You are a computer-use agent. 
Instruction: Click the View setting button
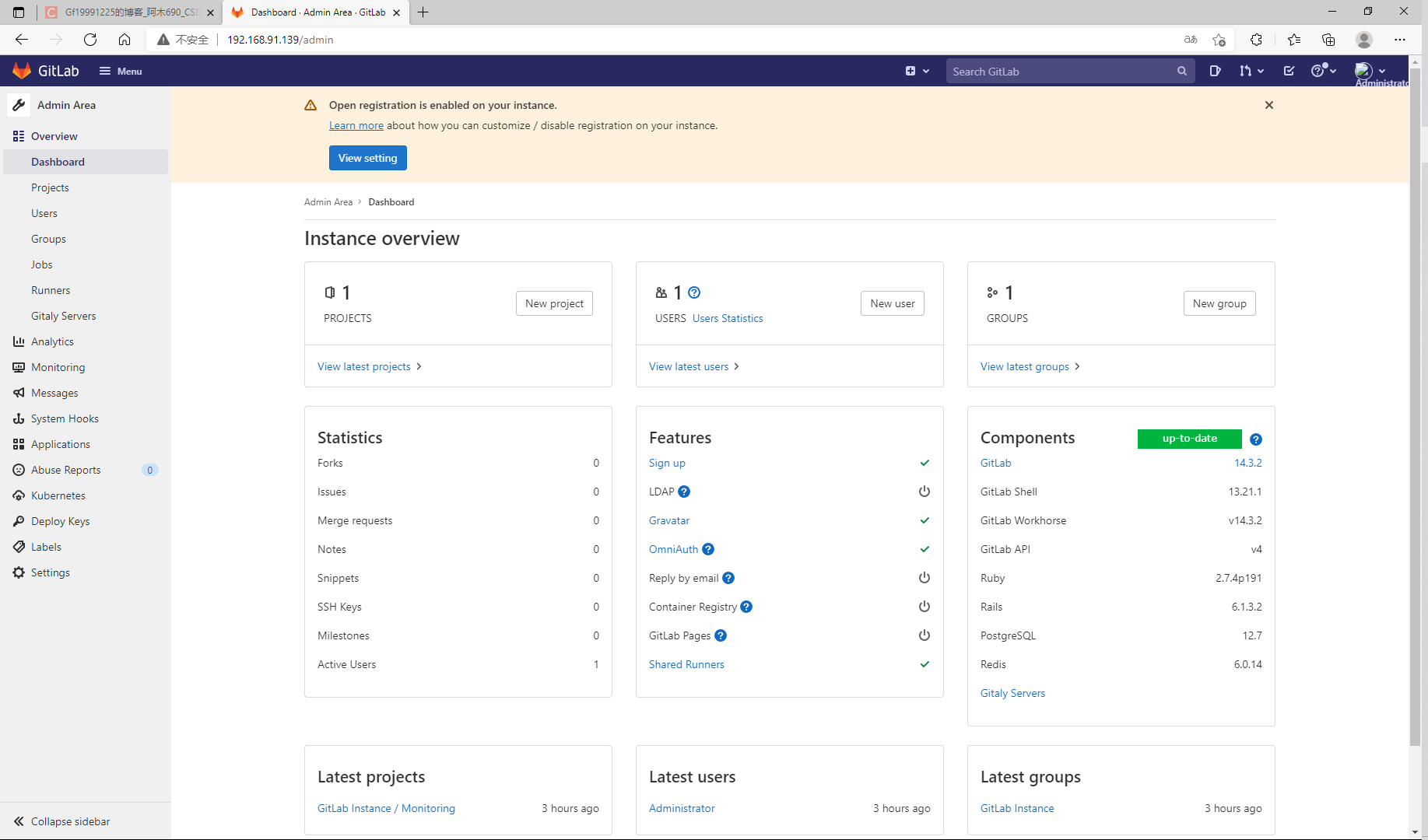(368, 158)
